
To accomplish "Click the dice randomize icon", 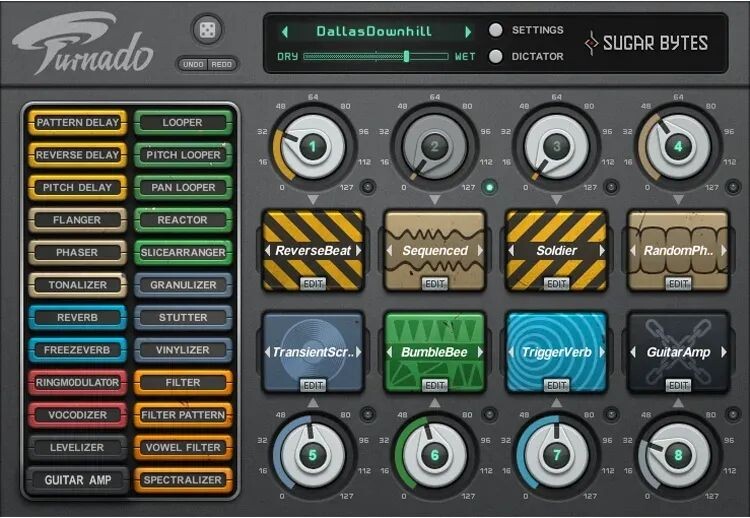I will click(x=207, y=30).
